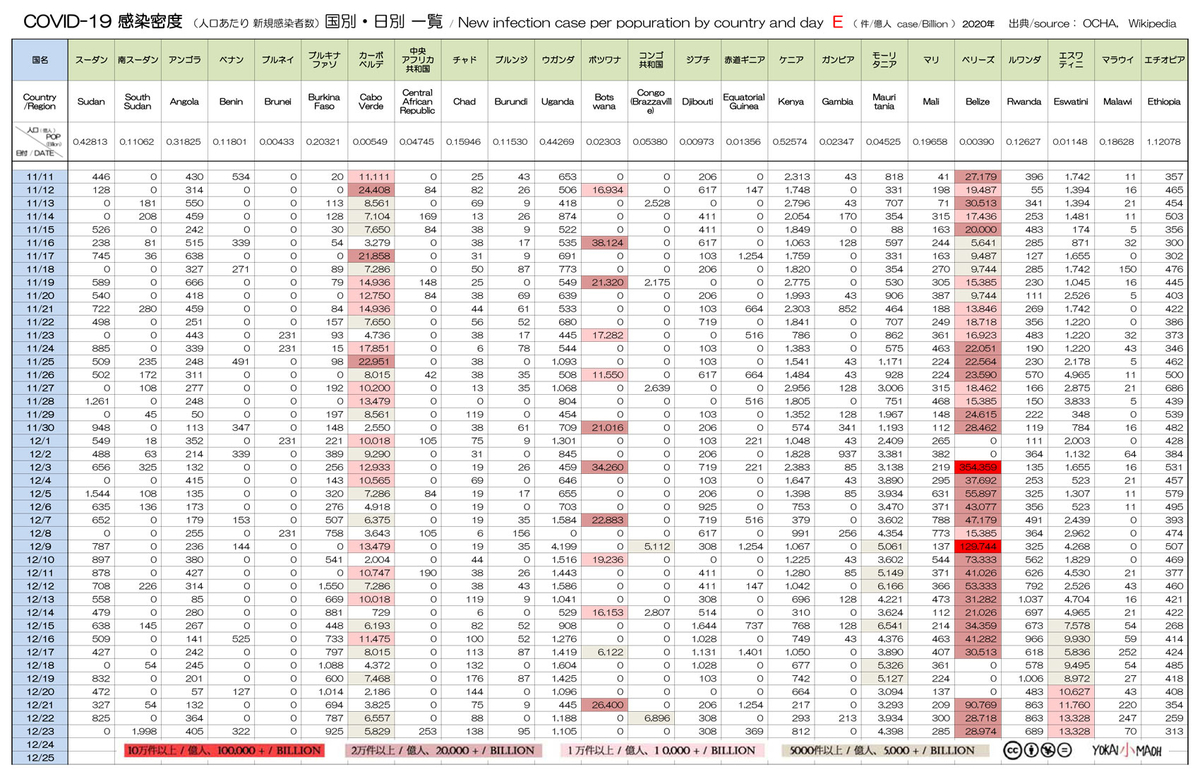Click the Congo (Brazzaville) column header

tap(650, 102)
